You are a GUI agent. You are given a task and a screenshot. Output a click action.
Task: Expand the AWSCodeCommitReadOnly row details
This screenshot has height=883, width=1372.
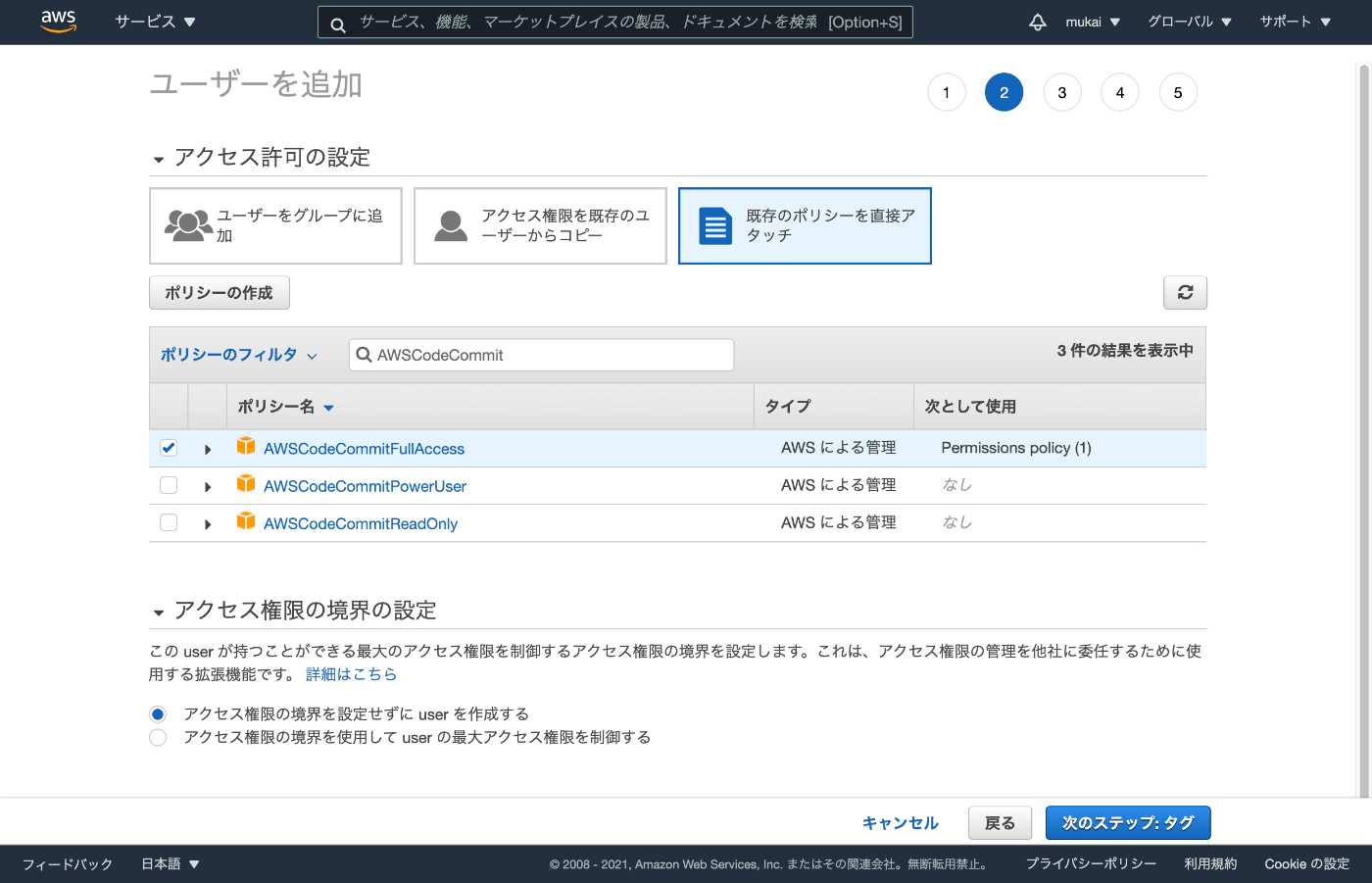[208, 523]
